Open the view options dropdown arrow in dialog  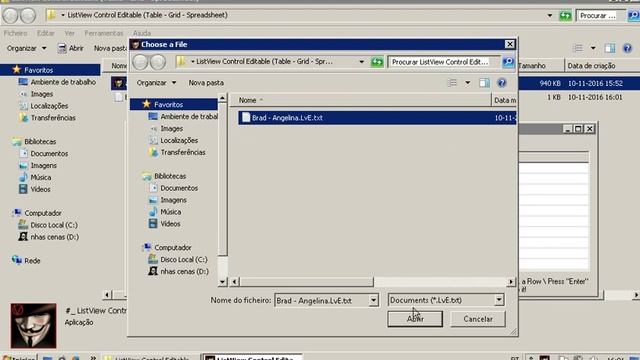pos(468,83)
